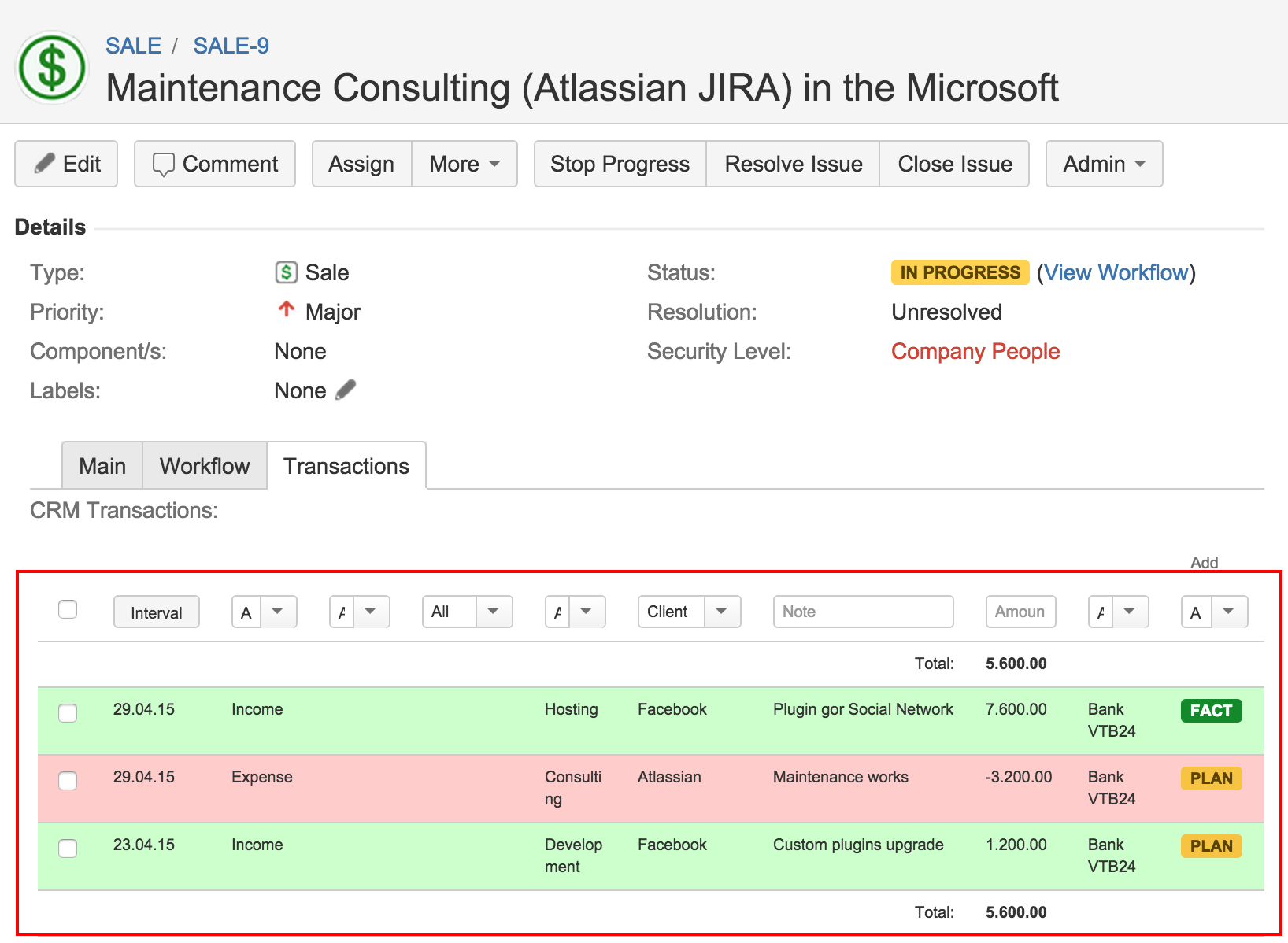
Task: Follow the View Workflow link
Action: 1116,272
